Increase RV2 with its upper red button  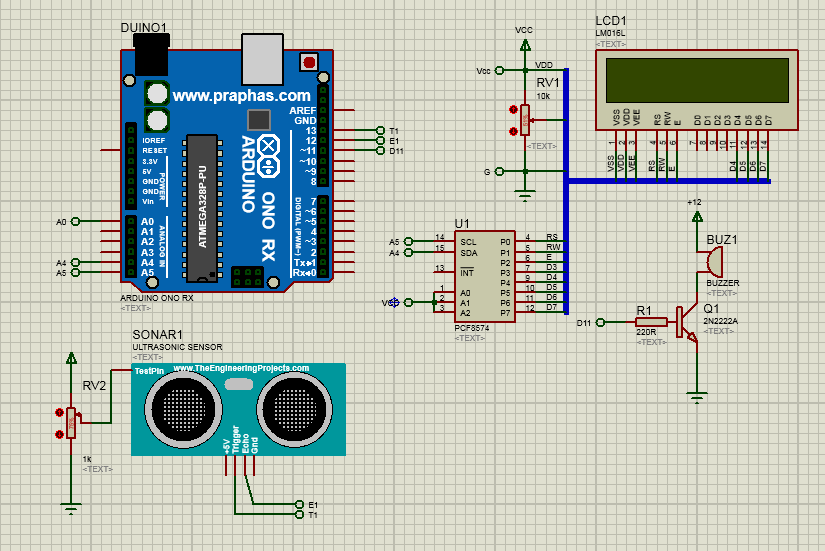click(x=59, y=413)
